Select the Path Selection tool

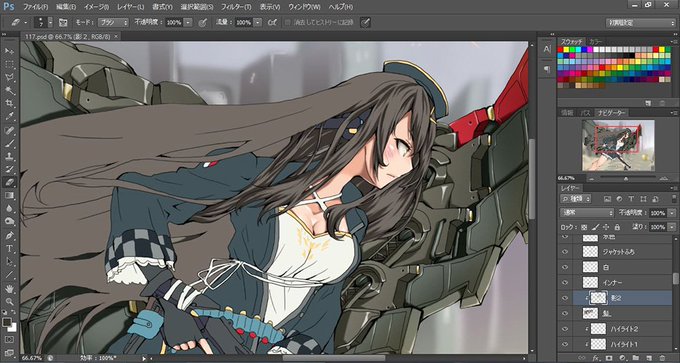(x=10, y=262)
